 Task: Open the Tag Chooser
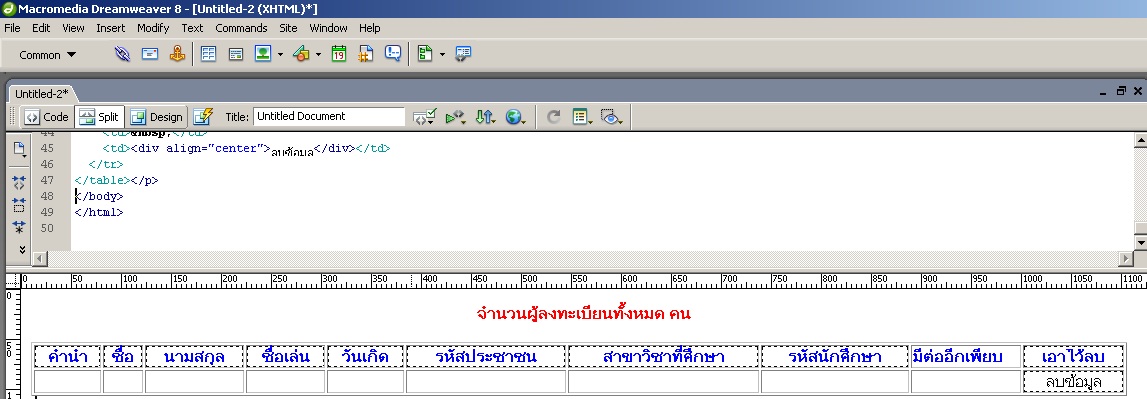[x=463, y=53]
